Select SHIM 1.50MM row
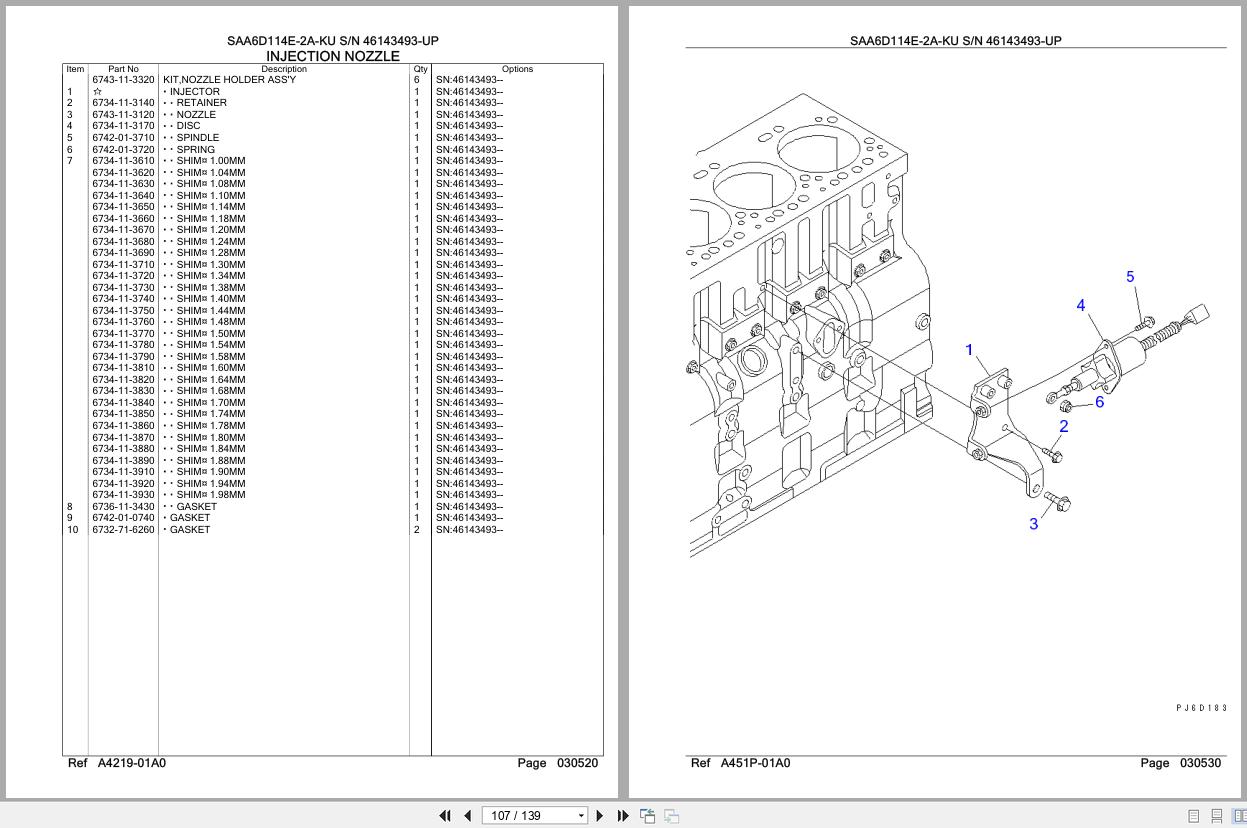The height and width of the screenshot is (828, 1247). tap(204, 334)
